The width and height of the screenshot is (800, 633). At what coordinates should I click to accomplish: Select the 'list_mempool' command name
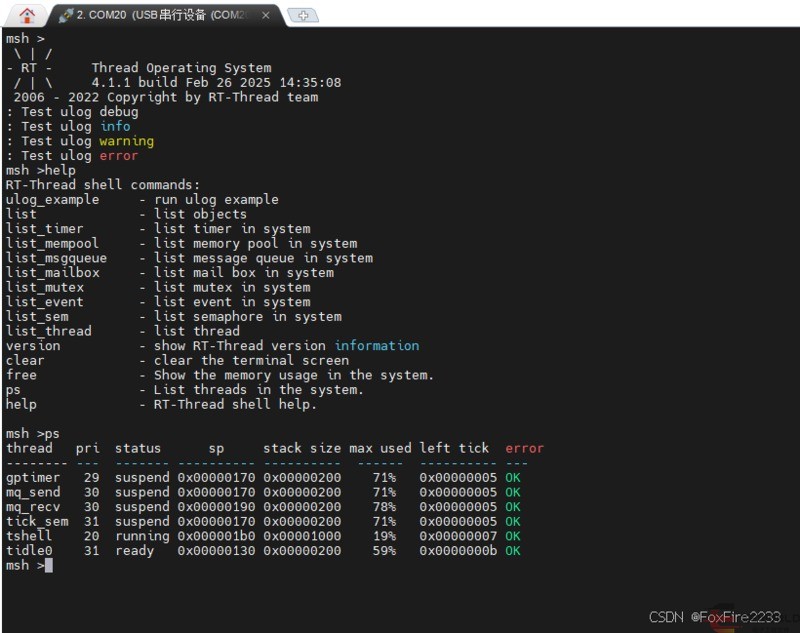coord(53,243)
